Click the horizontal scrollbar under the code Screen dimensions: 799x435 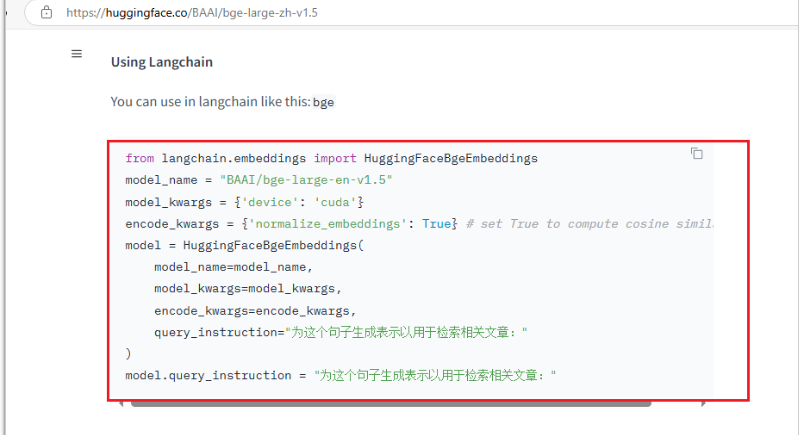coord(391,404)
